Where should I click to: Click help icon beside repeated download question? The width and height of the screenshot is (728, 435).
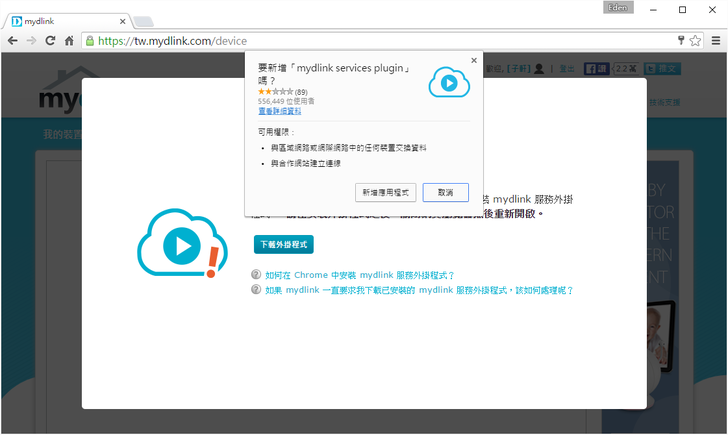click(x=256, y=289)
